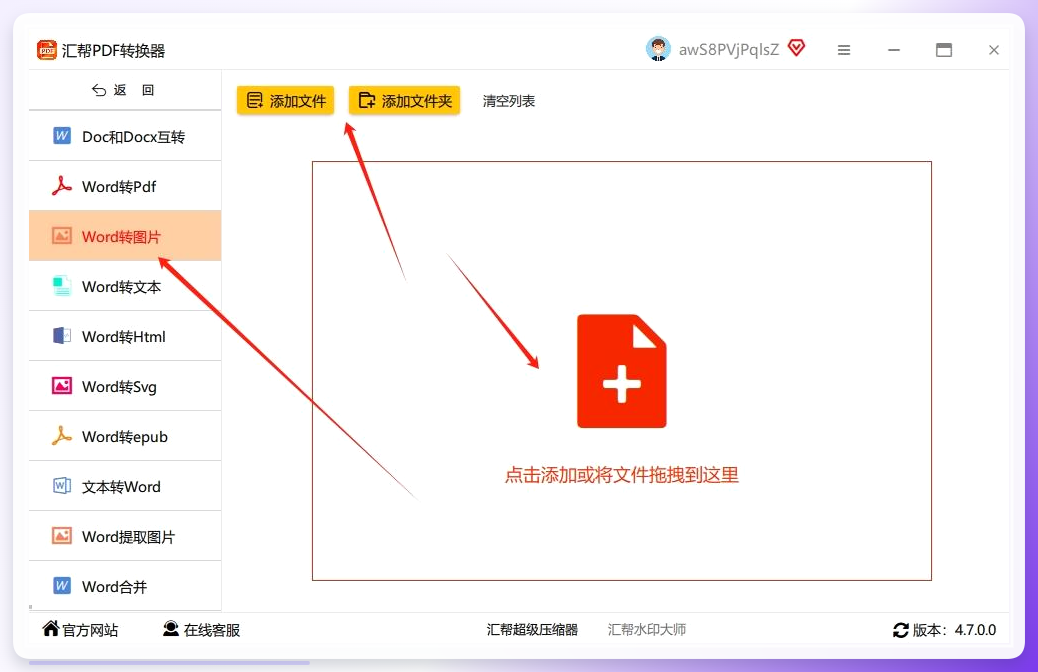Click the pink picture icon beside Word转Svg
This screenshot has height=672, width=1038.
coord(62,385)
